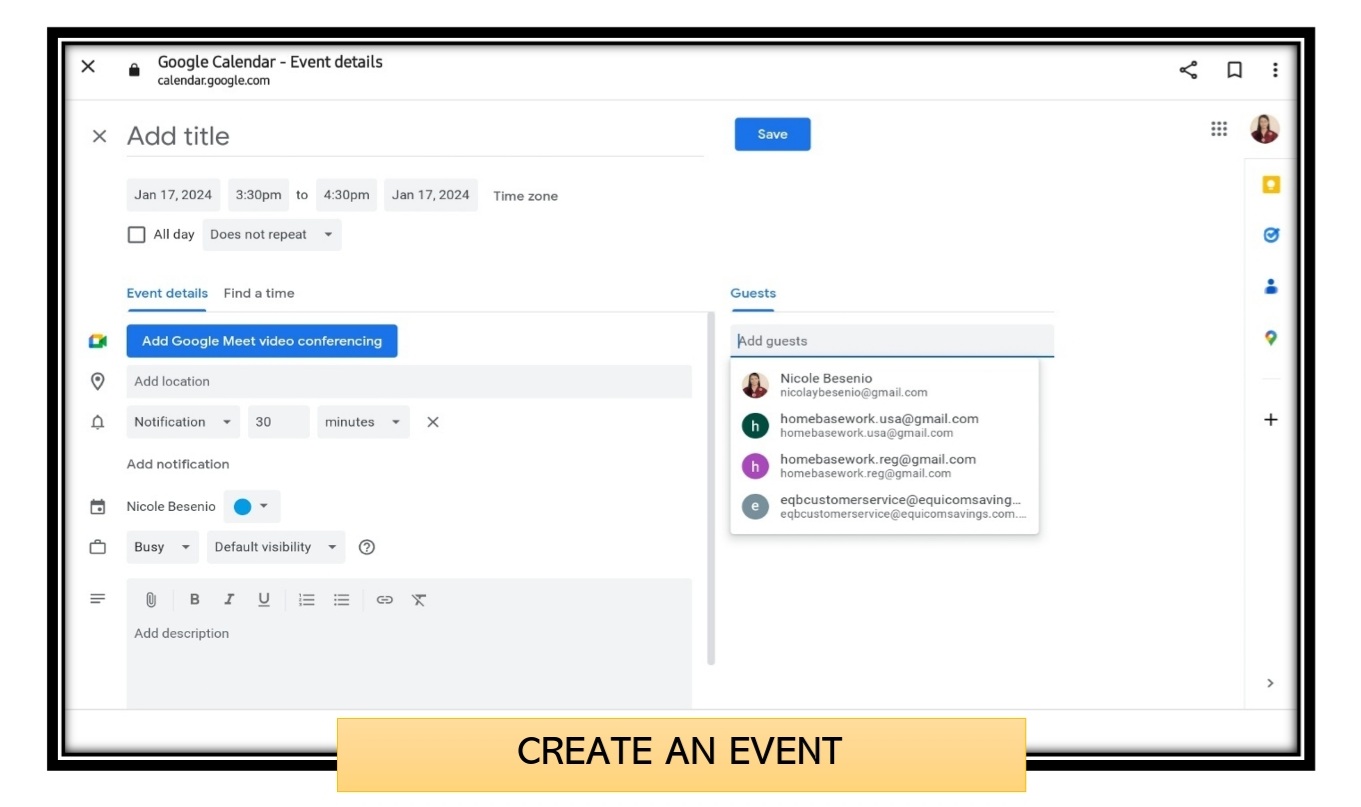
Task: Hide the side panel with chevron arrow
Action: tap(1270, 683)
